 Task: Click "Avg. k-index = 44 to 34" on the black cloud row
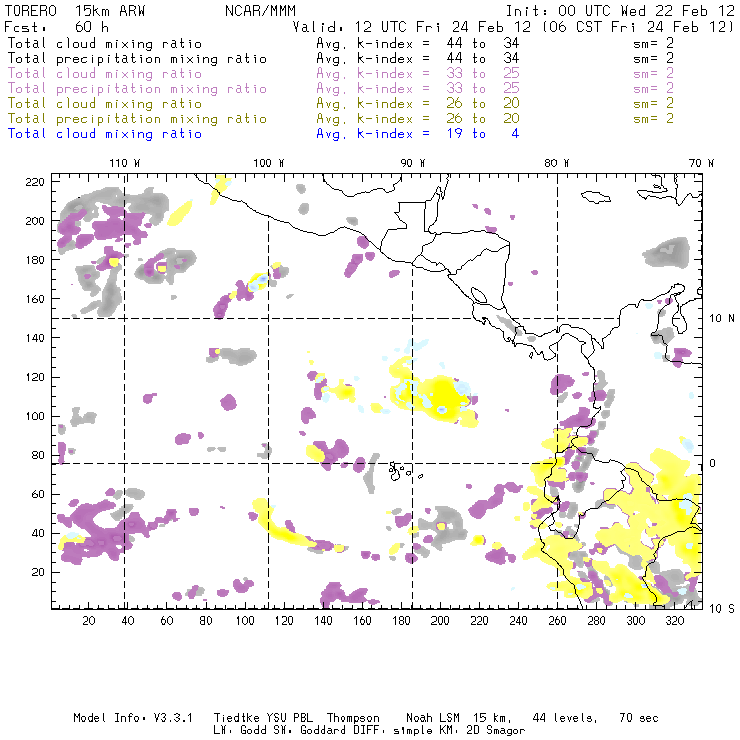pyautogui.click(x=418, y=43)
